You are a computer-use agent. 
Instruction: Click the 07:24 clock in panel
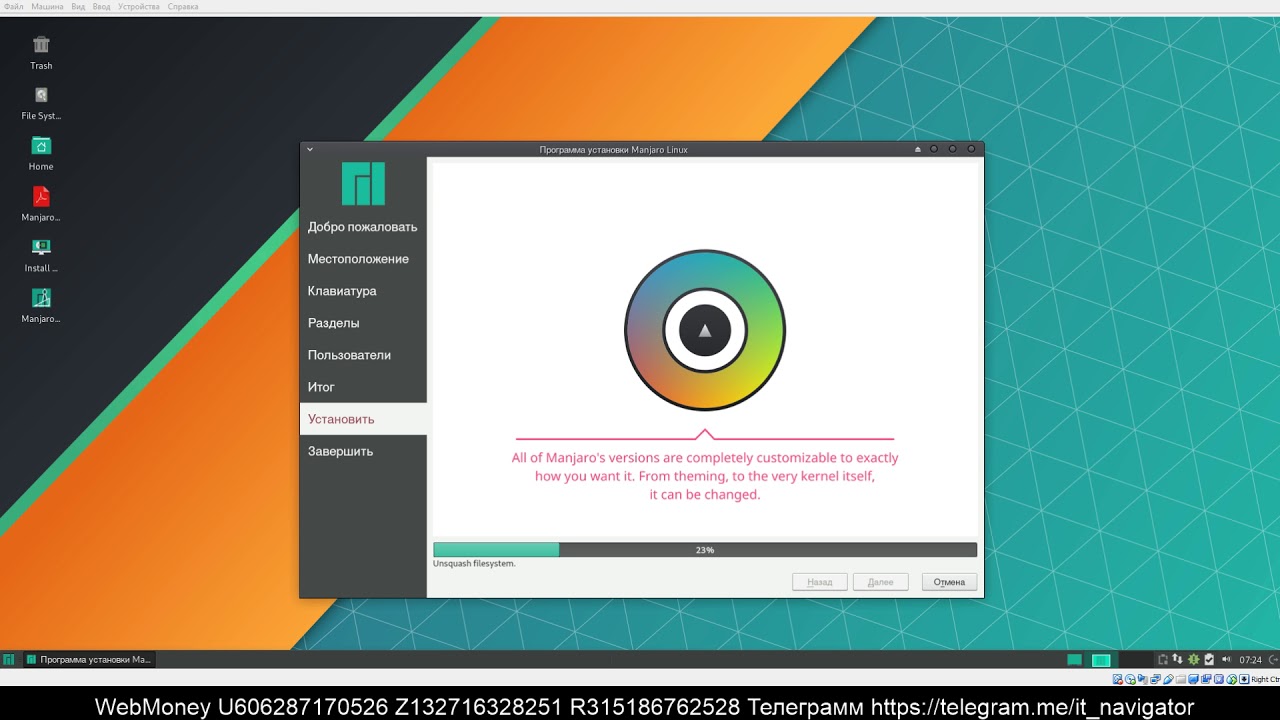[x=1250, y=660]
